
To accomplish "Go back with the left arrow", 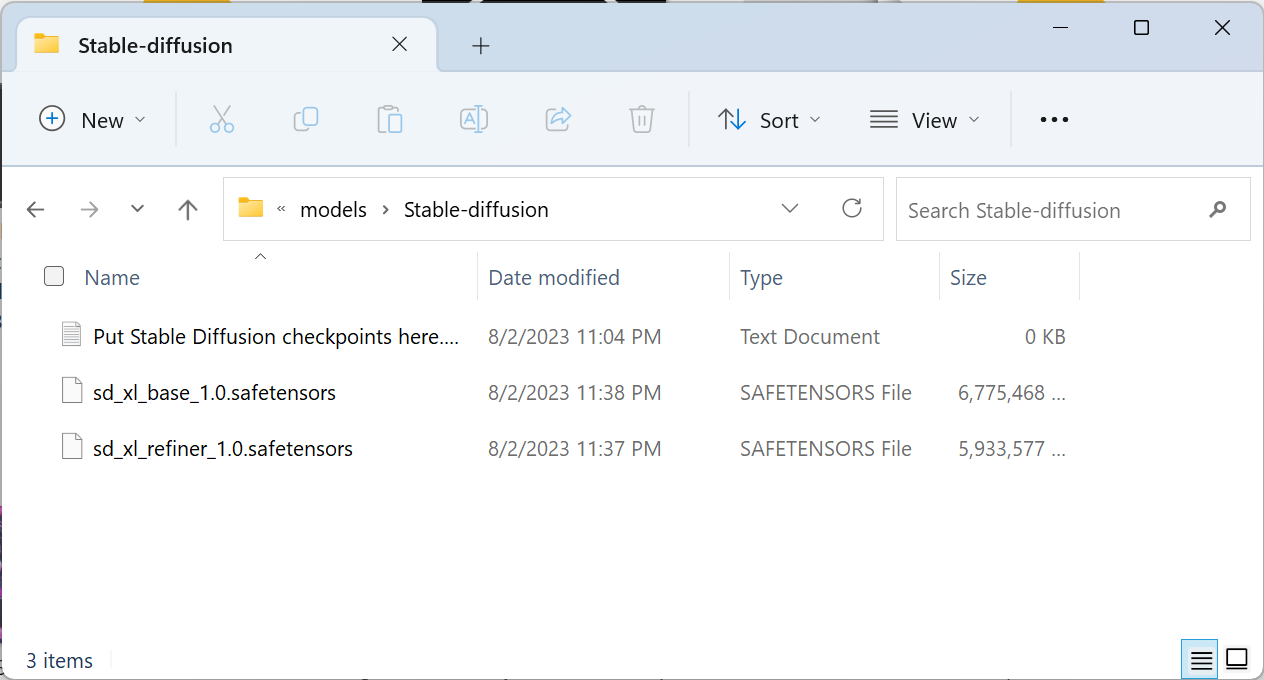I will 36,209.
